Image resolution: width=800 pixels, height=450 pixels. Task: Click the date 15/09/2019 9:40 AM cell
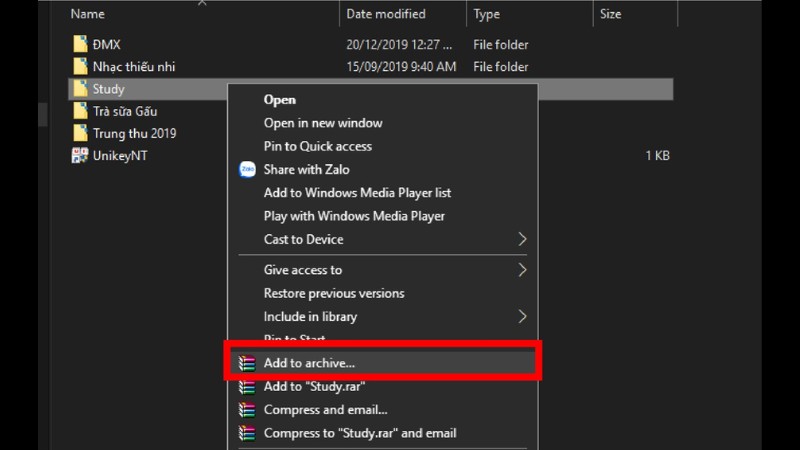point(401,67)
